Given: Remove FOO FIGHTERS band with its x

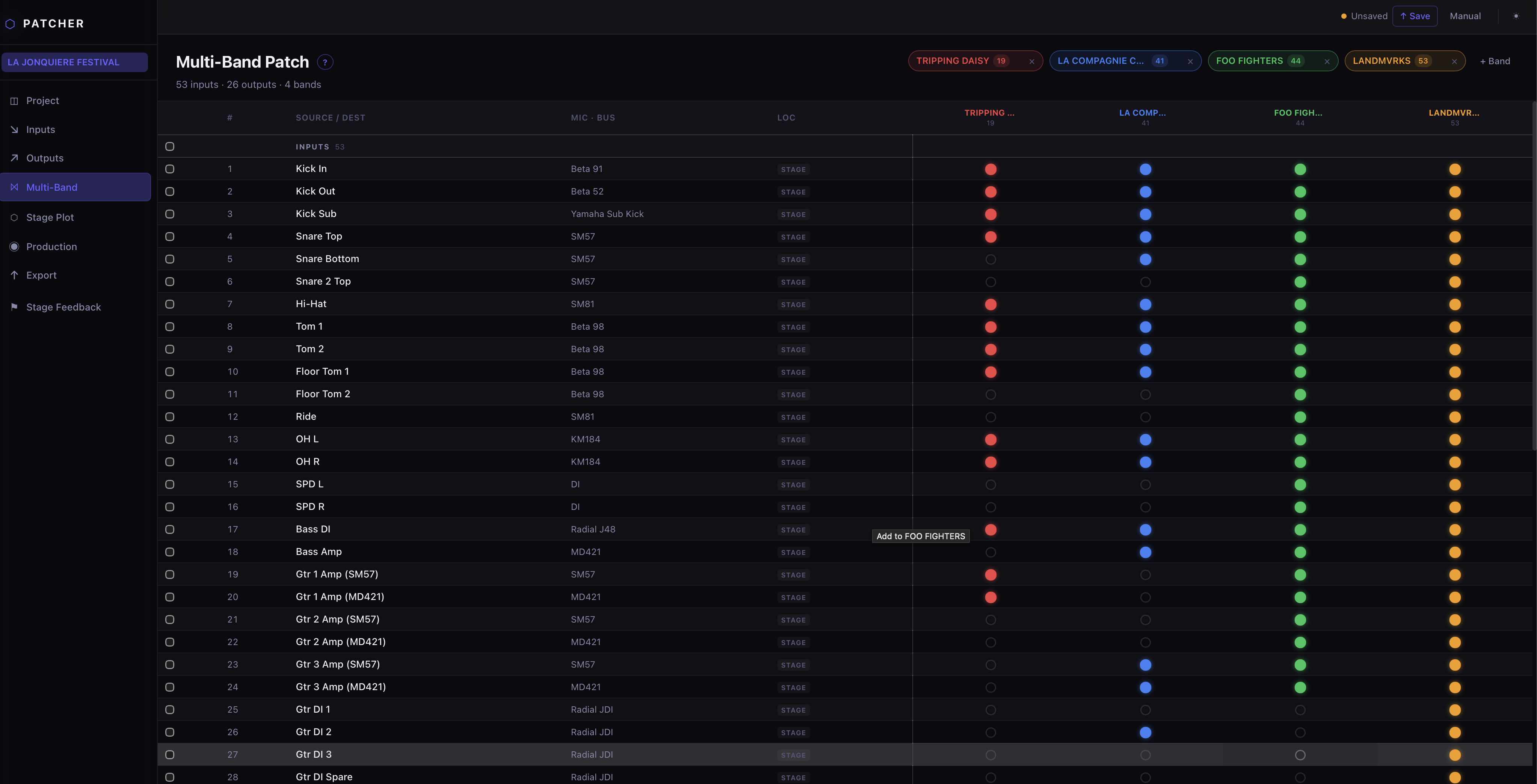Looking at the screenshot, I should pyautogui.click(x=1327, y=62).
